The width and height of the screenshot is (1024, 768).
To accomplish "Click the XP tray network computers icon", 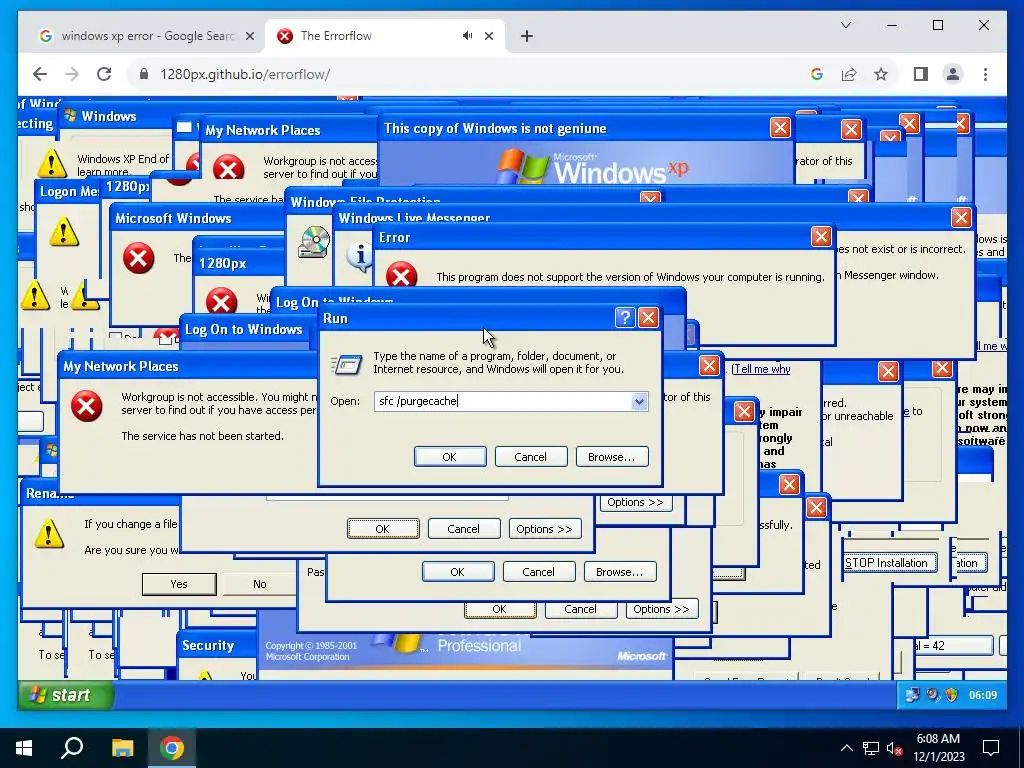I will (912, 695).
